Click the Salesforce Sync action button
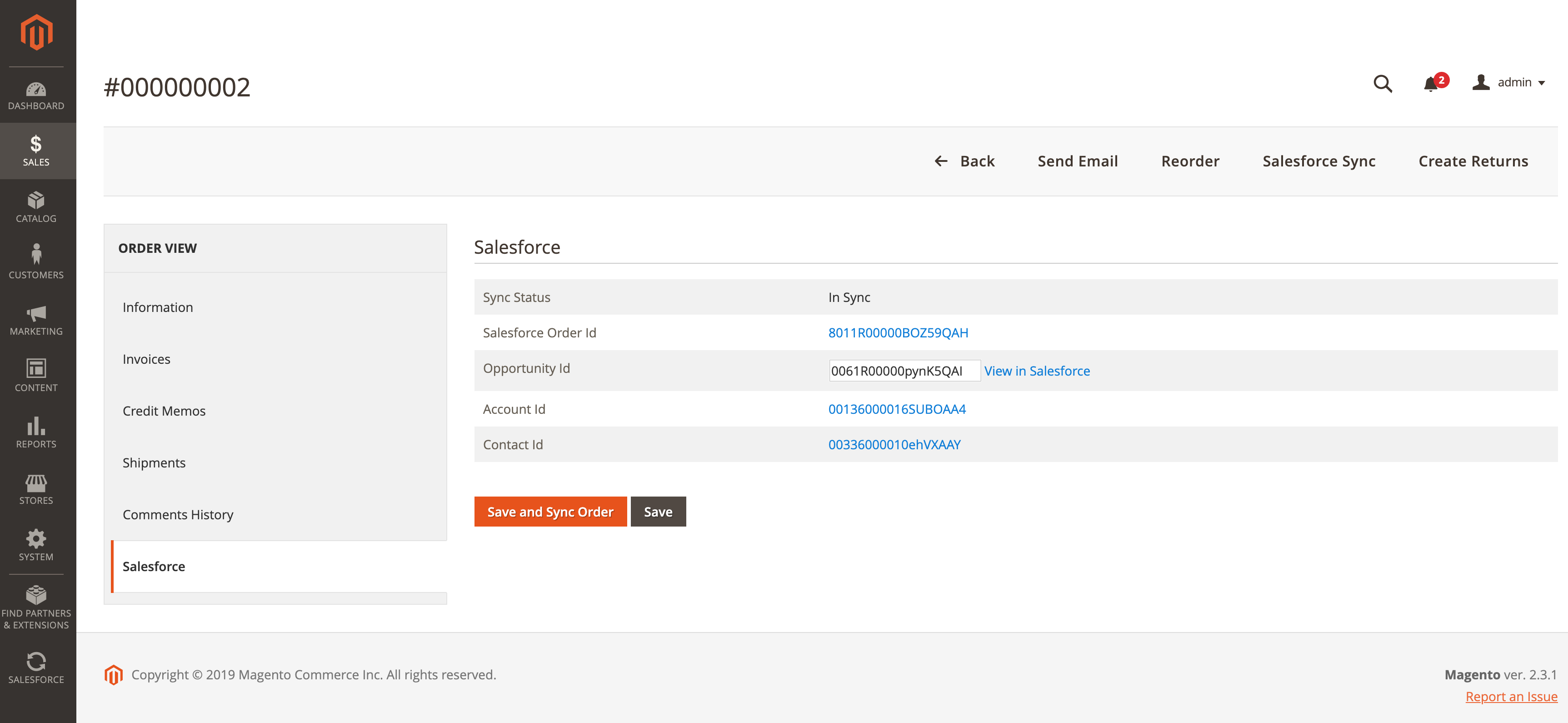 coord(1318,161)
